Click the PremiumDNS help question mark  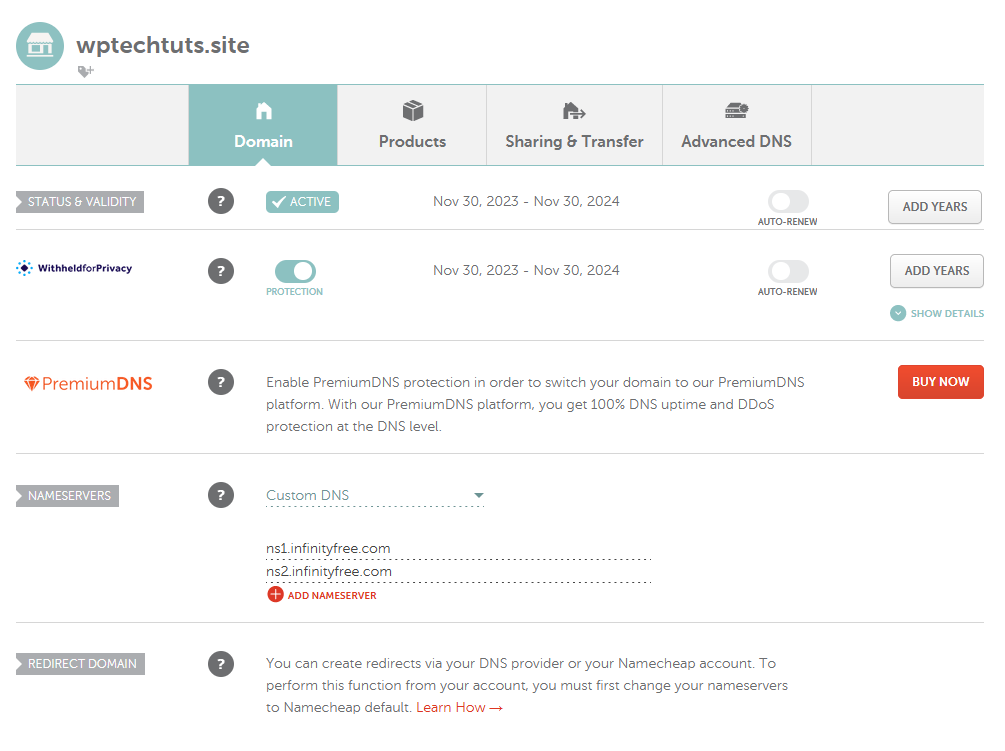click(221, 382)
